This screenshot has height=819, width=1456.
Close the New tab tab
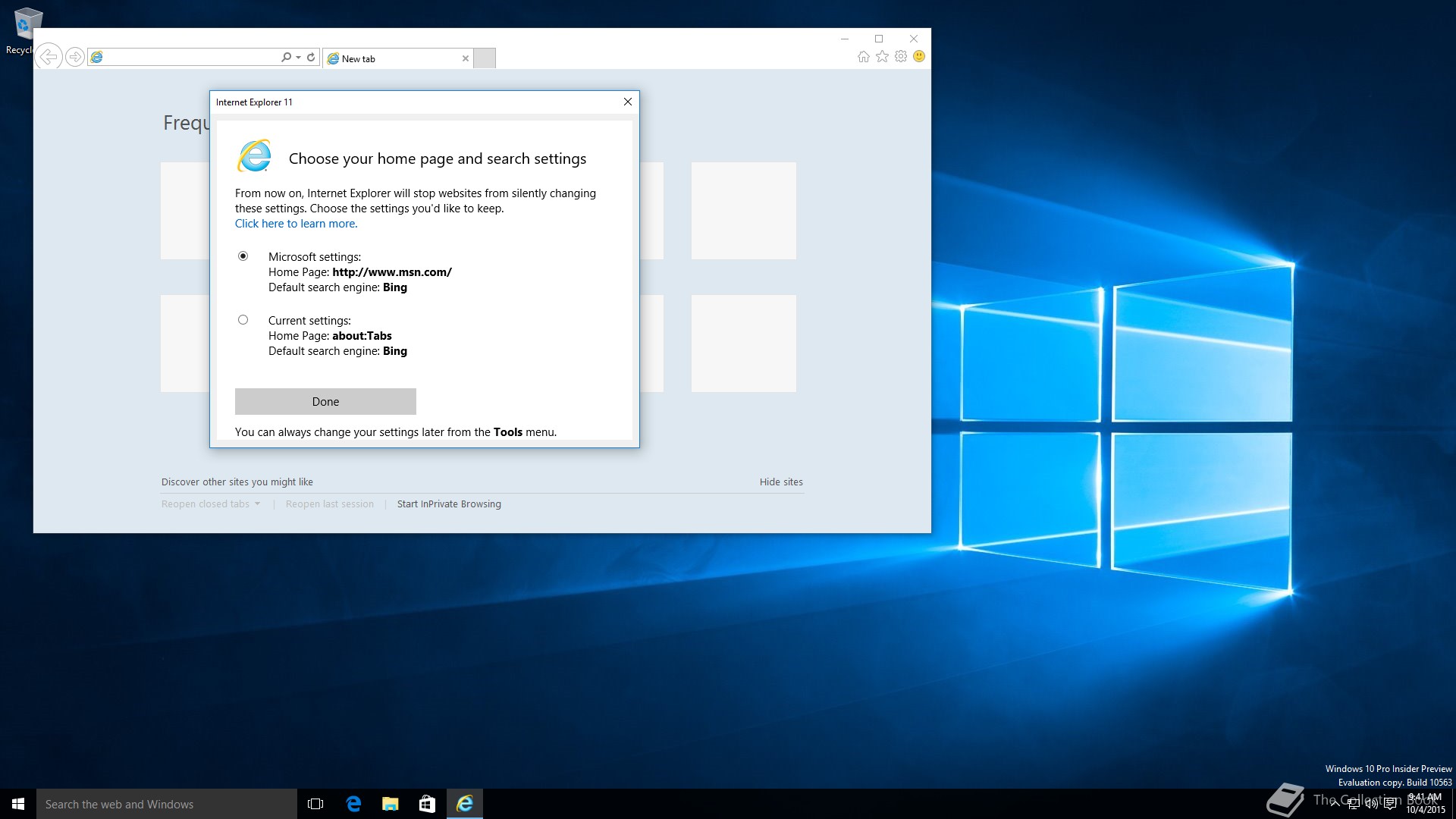[466, 58]
